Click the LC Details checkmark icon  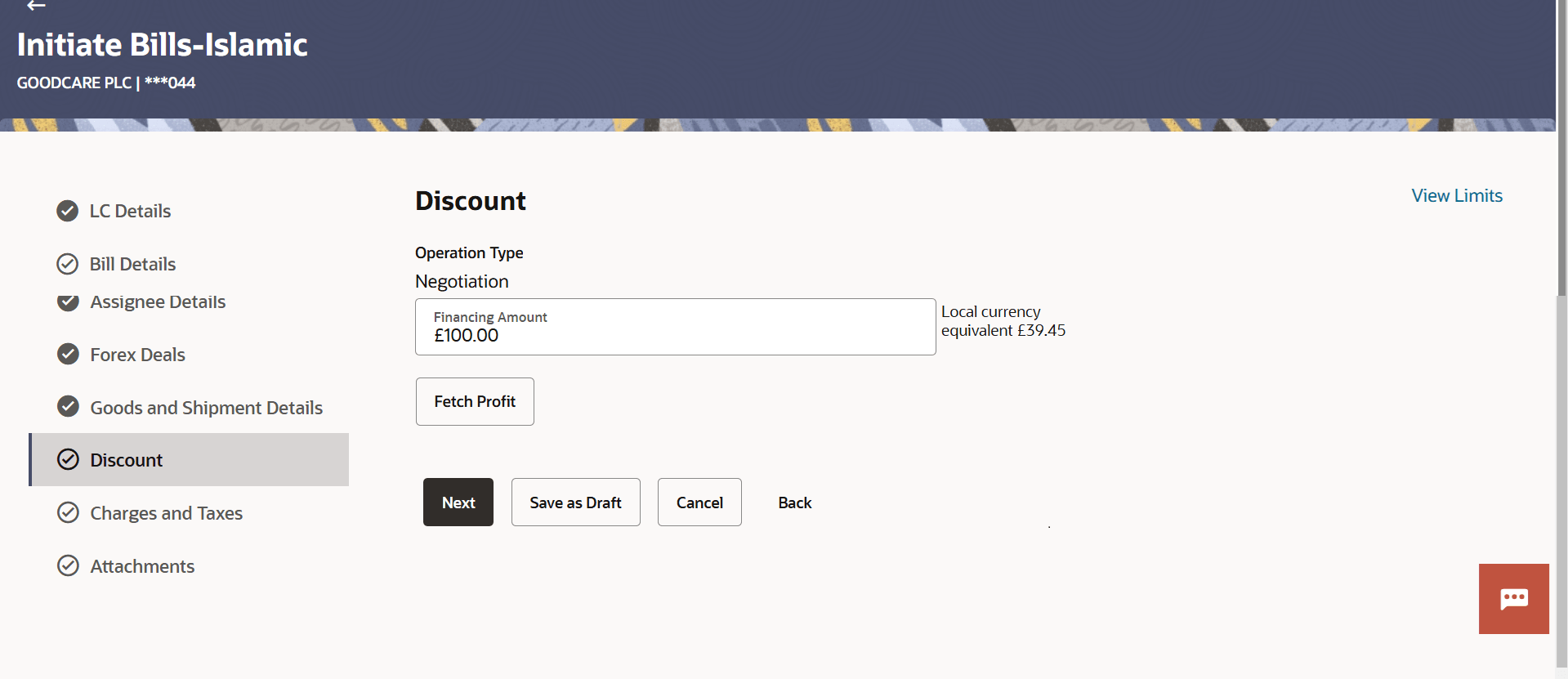pyautogui.click(x=68, y=211)
